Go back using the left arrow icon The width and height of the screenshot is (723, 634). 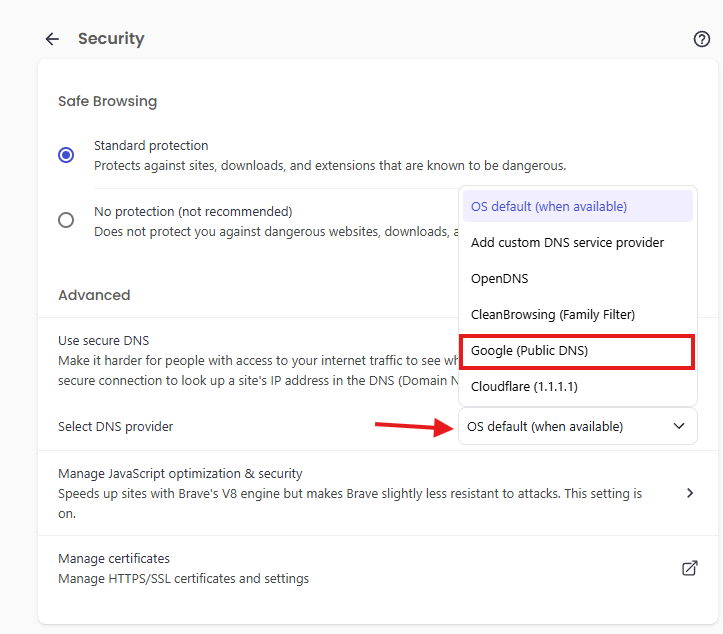52,39
